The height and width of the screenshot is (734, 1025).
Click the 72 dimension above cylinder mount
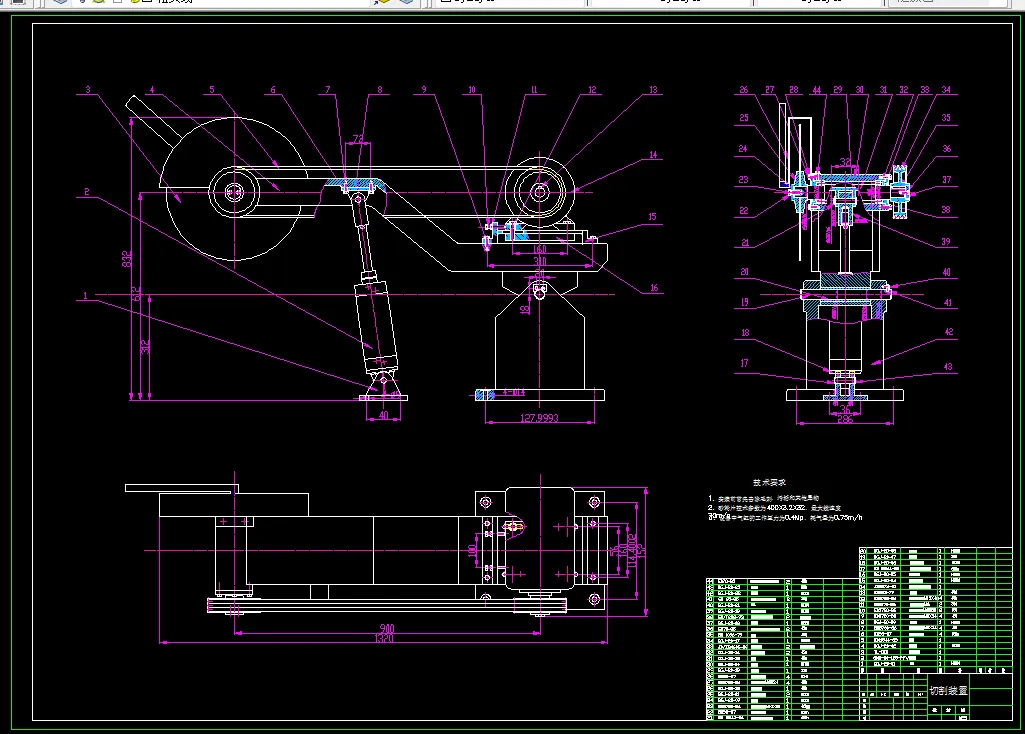[x=358, y=139]
